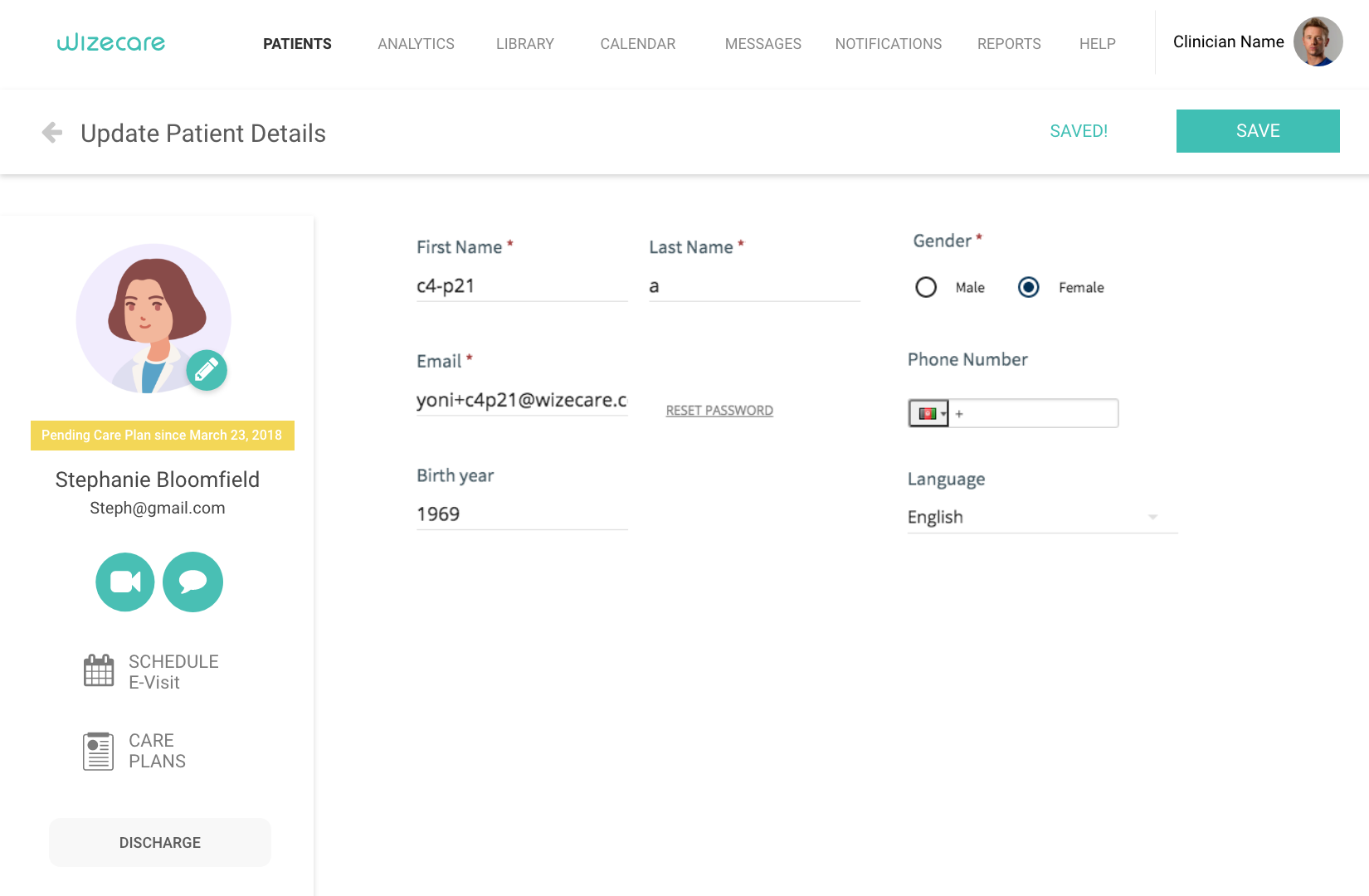Switch to the Messages tab
The height and width of the screenshot is (896, 1369).
[762, 44]
